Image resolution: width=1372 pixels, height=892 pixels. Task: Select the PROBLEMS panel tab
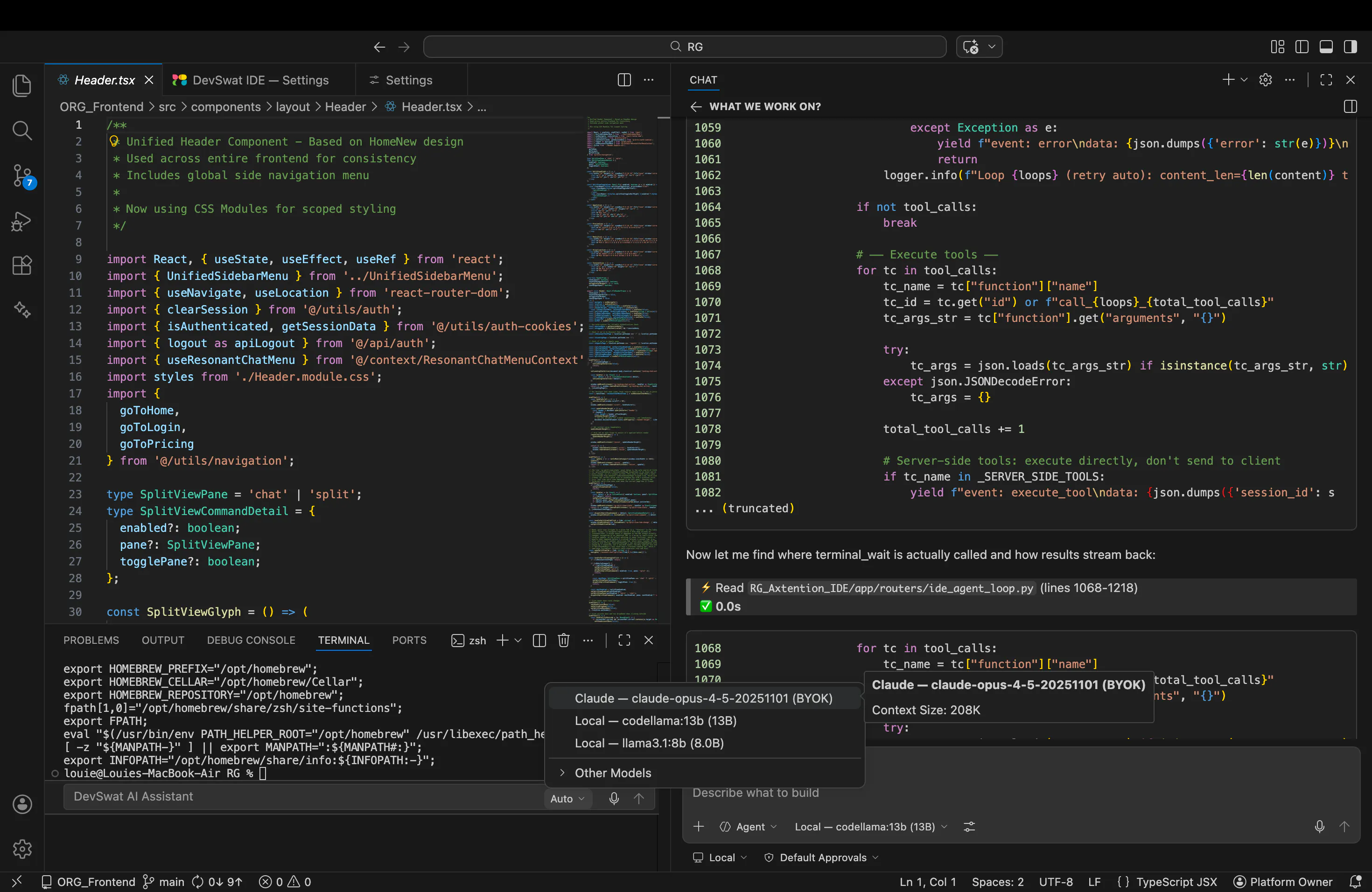point(91,640)
